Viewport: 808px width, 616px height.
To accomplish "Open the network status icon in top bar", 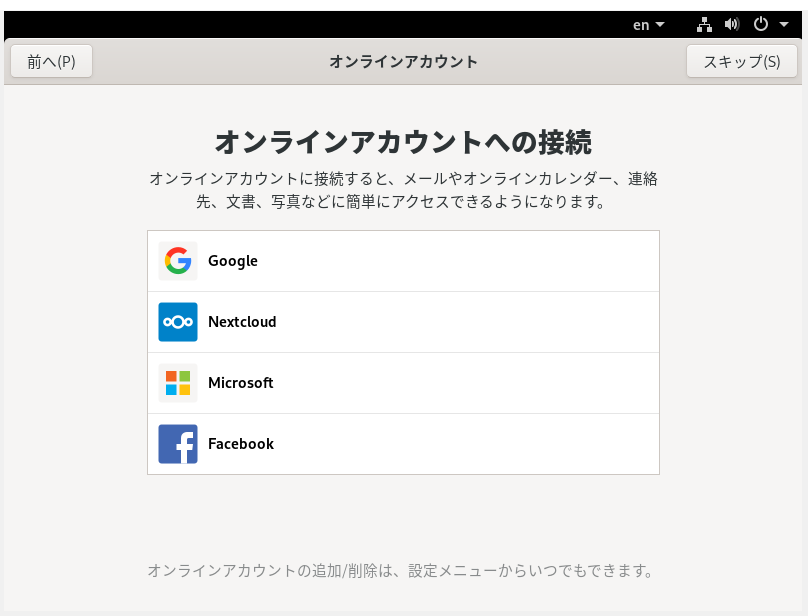I will click(704, 24).
